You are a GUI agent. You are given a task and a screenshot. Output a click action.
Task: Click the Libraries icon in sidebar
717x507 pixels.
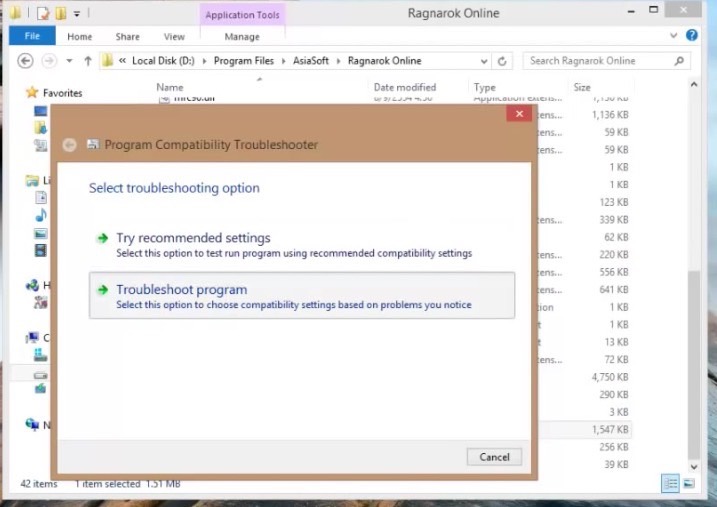click(32, 181)
